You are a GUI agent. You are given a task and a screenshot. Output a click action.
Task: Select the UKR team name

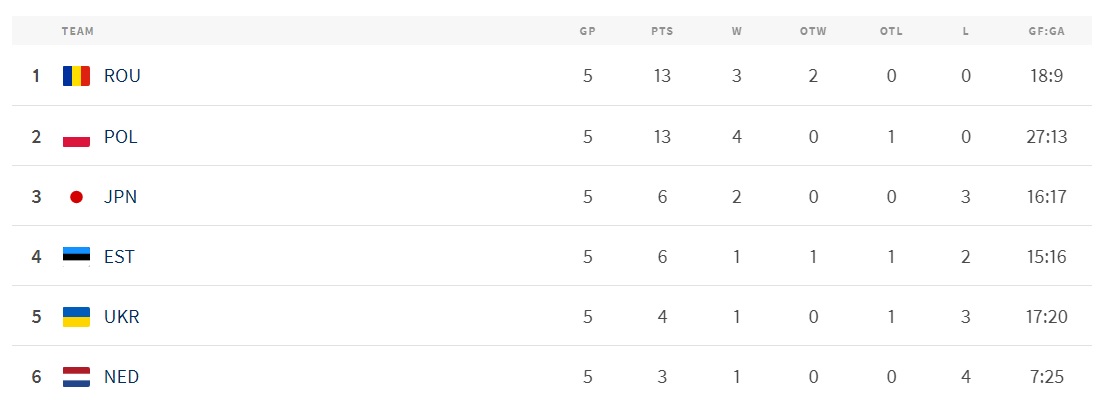coord(122,317)
